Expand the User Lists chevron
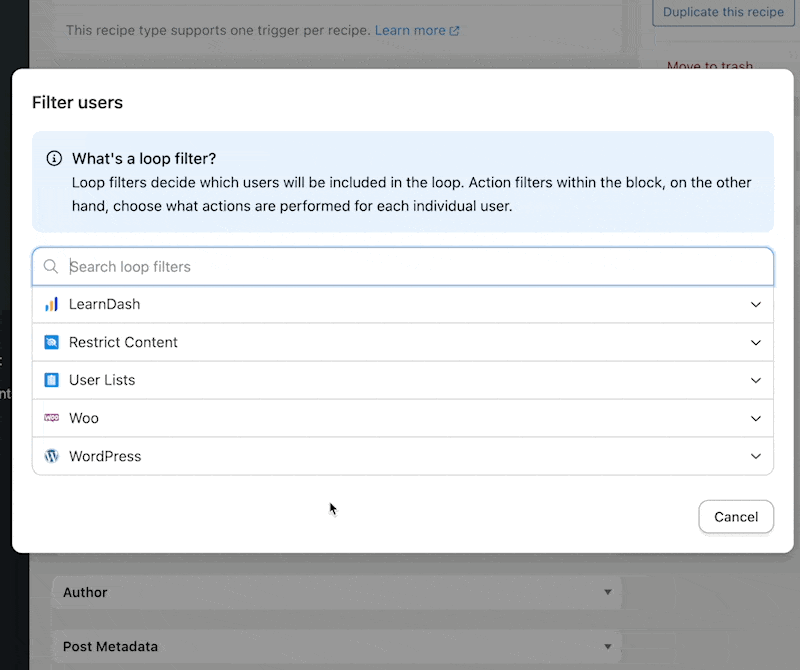This screenshot has width=800, height=670. click(x=755, y=380)
